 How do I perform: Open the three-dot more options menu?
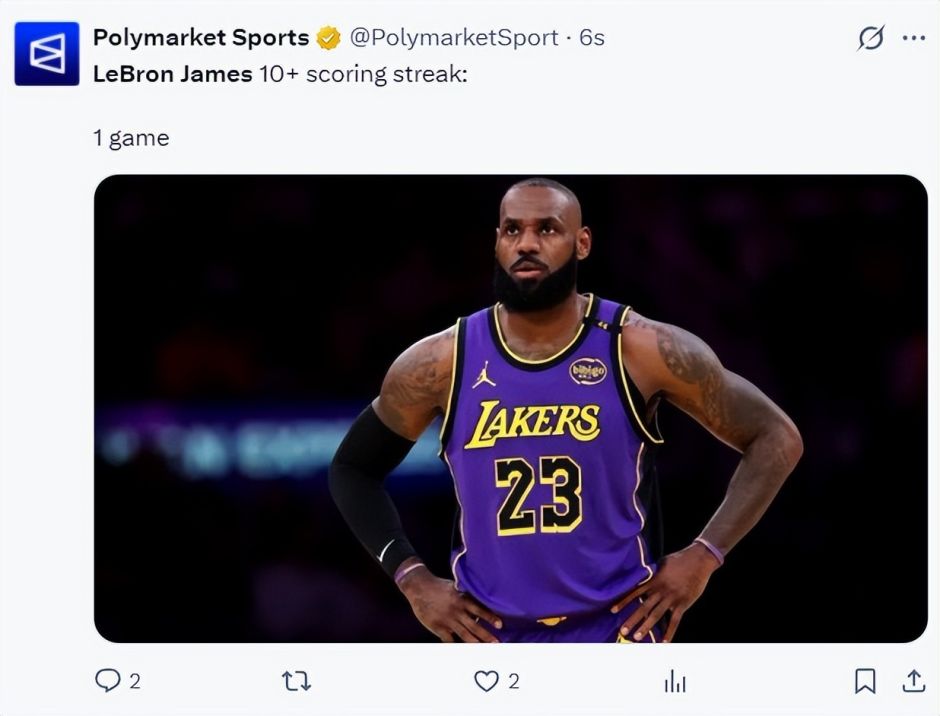pos(914,38)
